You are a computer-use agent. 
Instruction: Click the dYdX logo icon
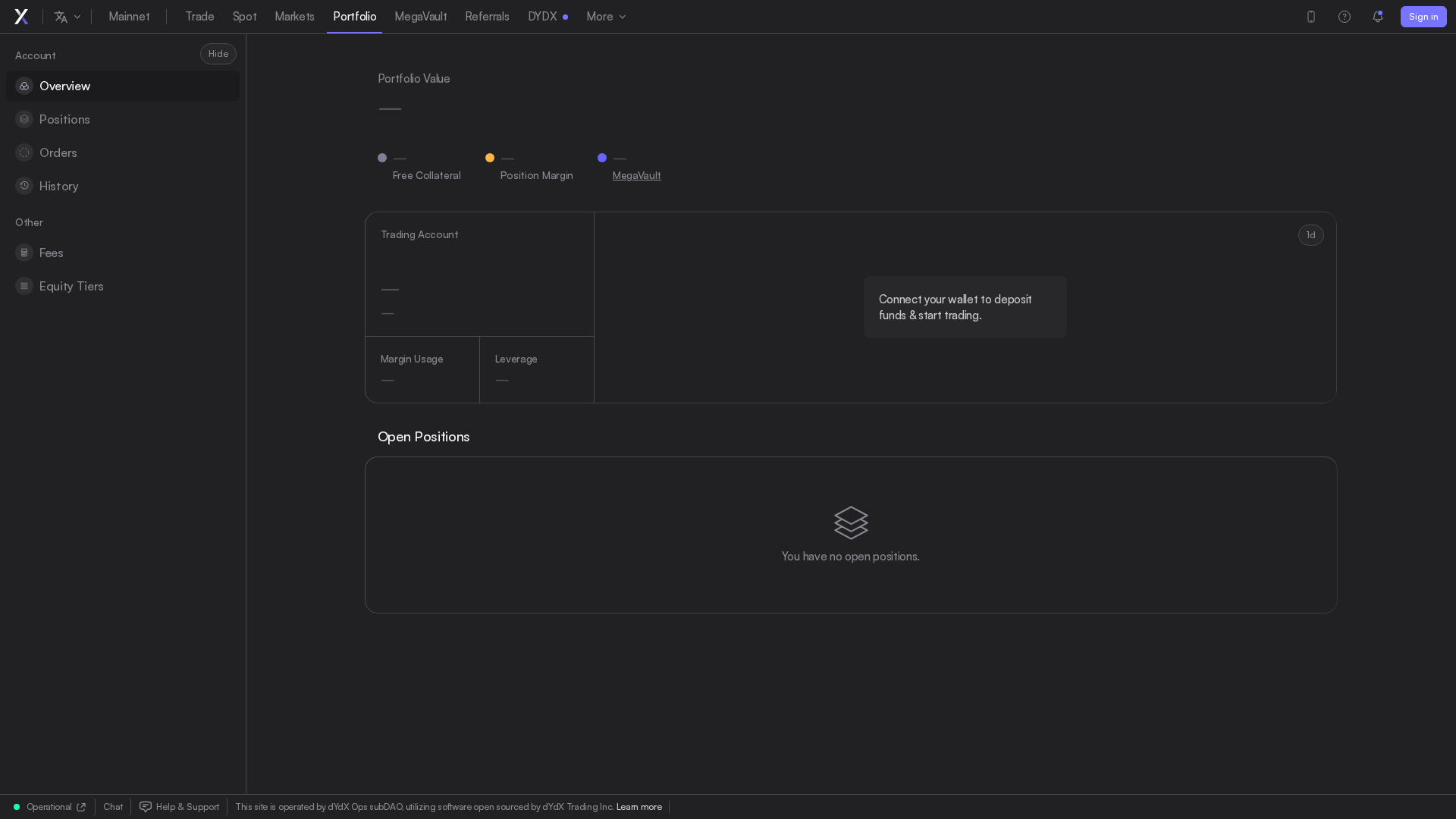click(x=21, y=17)
